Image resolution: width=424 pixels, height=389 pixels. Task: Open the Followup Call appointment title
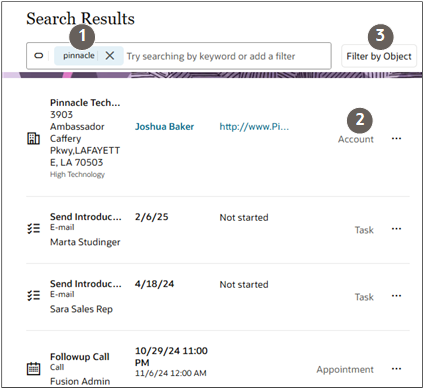pos(80,357)
